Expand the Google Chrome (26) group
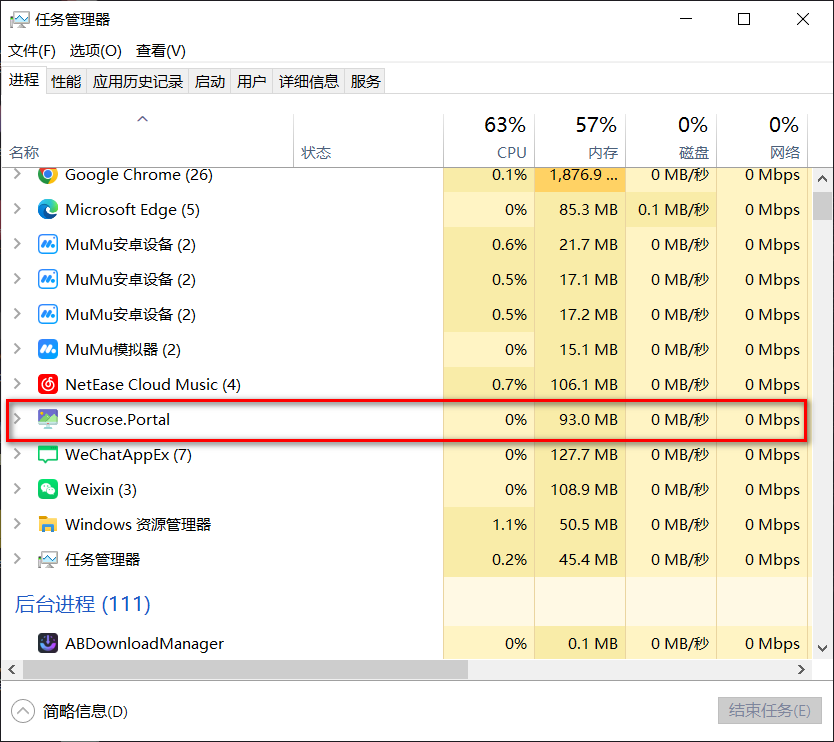The width and height of the screenshot is (834, 742). point(17,174)
